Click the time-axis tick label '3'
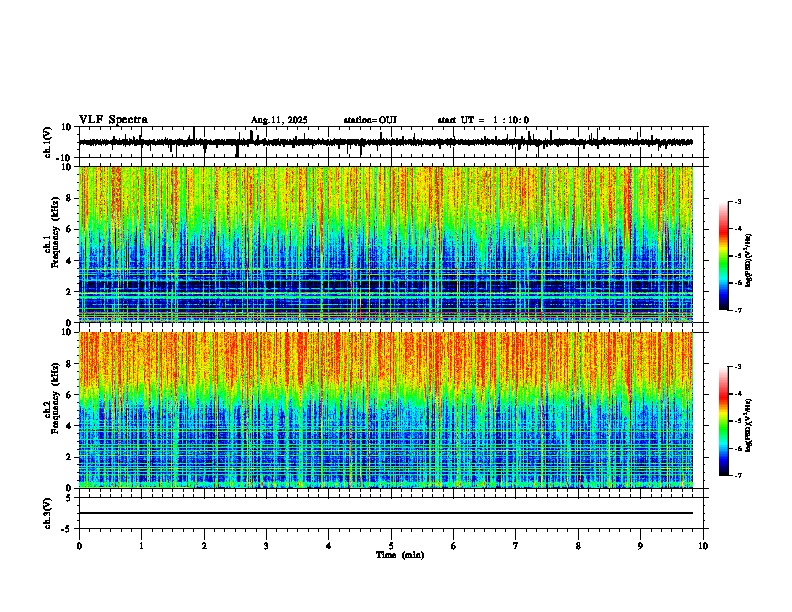This screenshot has height=612, width=792. (266, 546)
